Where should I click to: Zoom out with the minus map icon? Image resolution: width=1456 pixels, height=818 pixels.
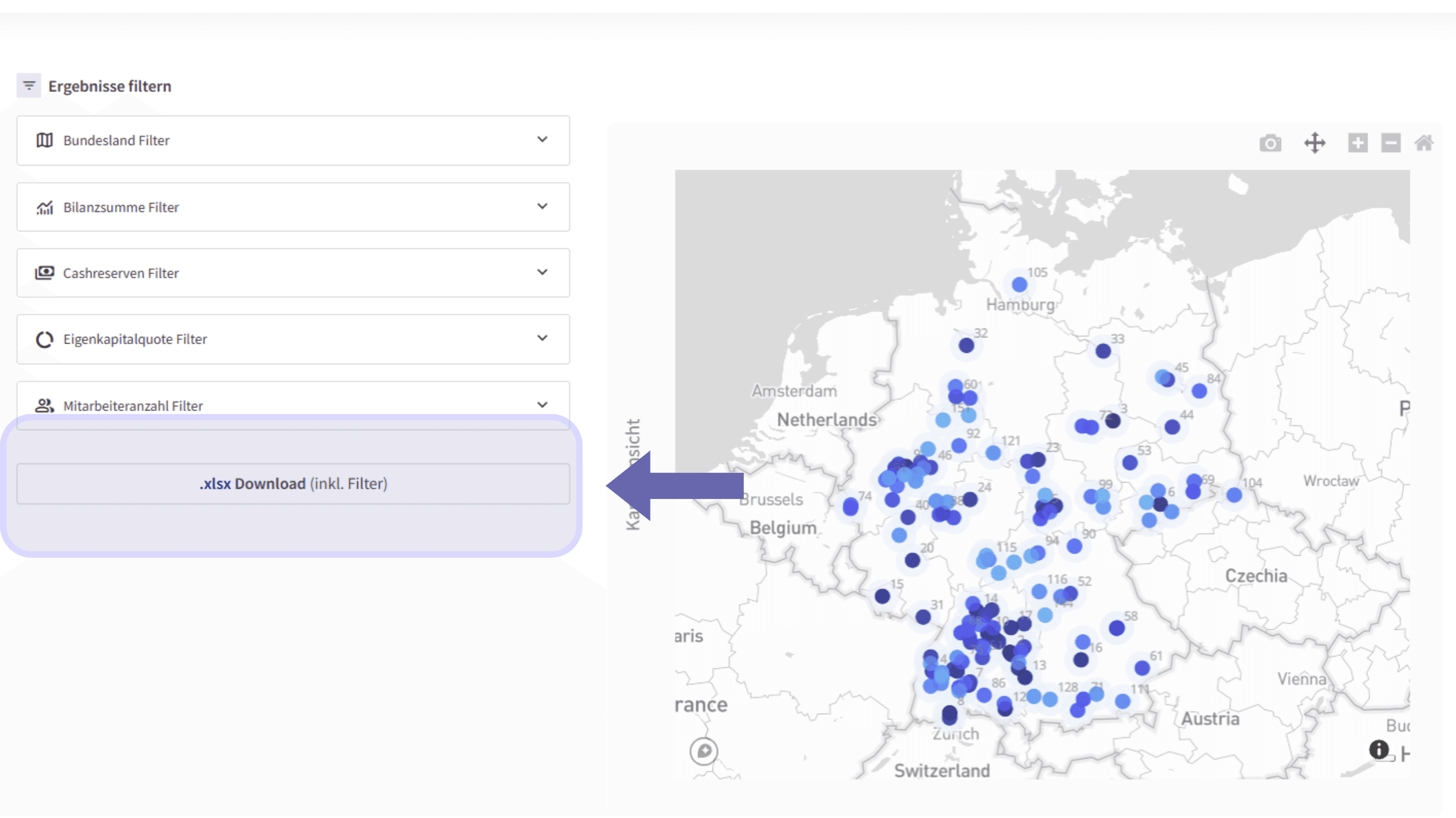coord(1391,143)
